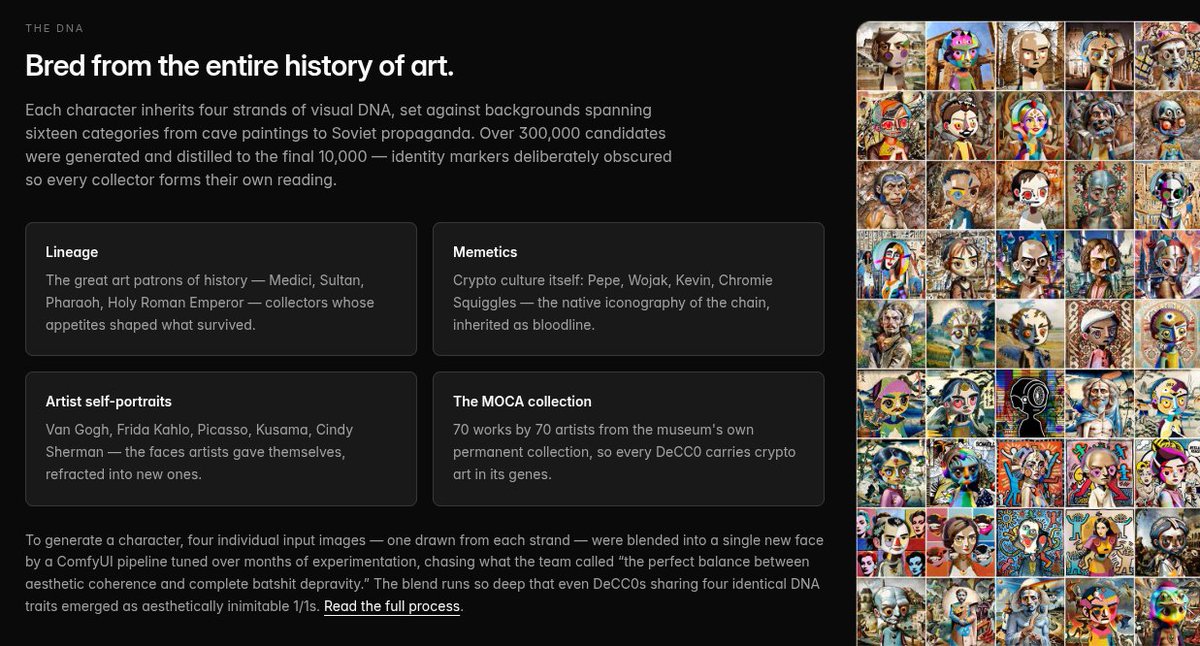Click text "Crypto culture itself: Pepe, Wojak, Kevin, Chromie"
Screen dimensions: 1200x646
613,280
